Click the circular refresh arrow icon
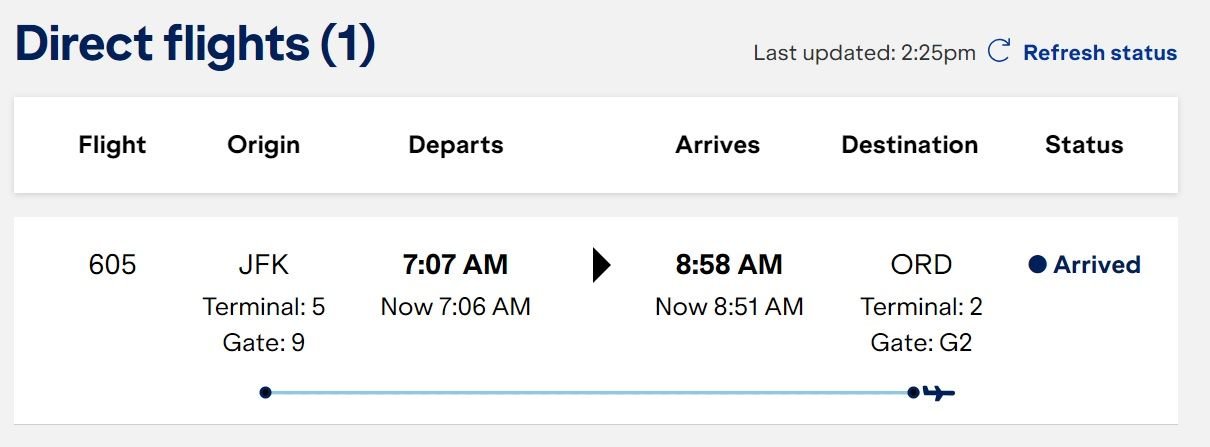Image resolution: width=1210 pixels, height=447 pixels. pos(998,52)
